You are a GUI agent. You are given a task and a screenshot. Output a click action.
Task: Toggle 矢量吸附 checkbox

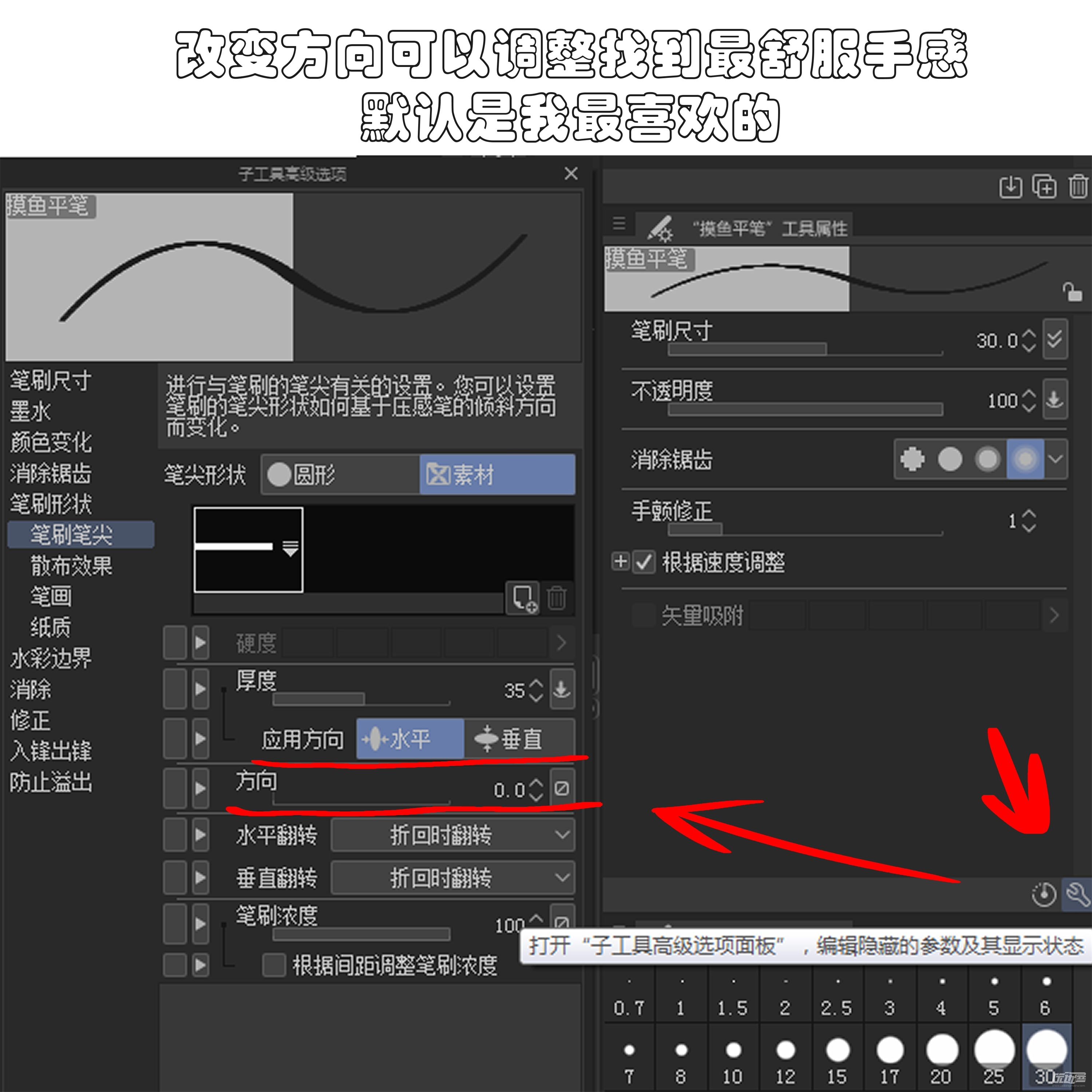pyautogui.click(x=643, y=615)
